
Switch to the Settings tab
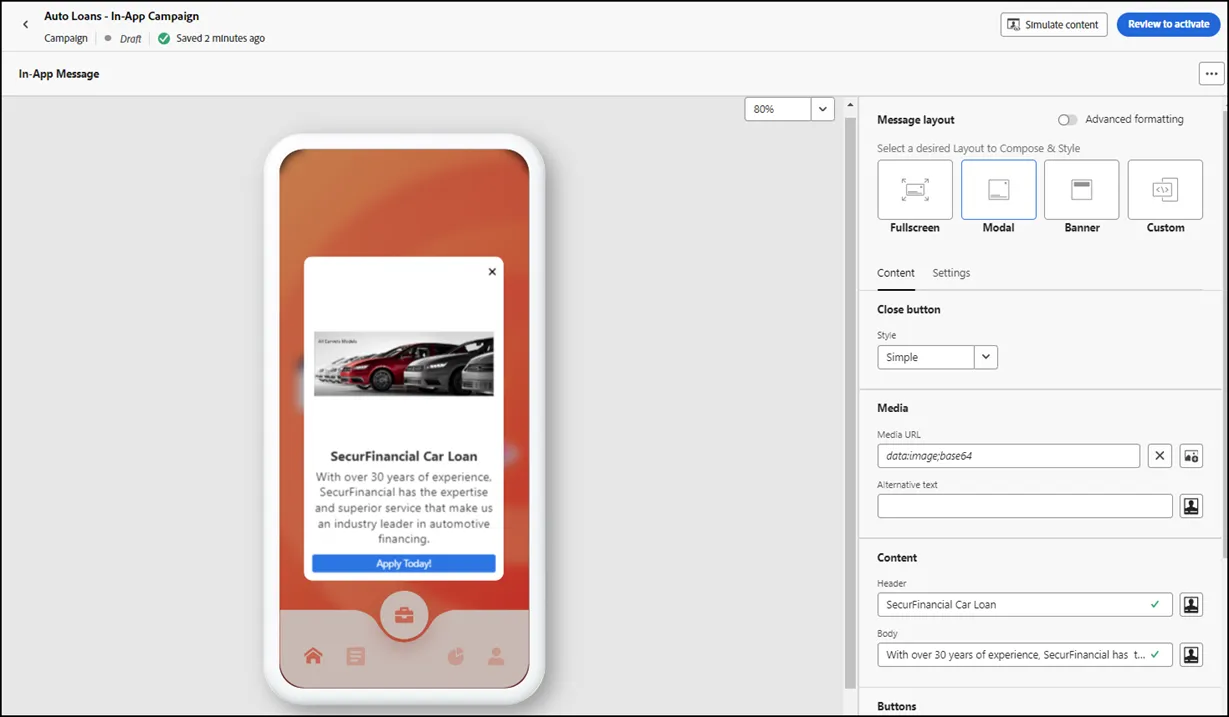point(951,273)
